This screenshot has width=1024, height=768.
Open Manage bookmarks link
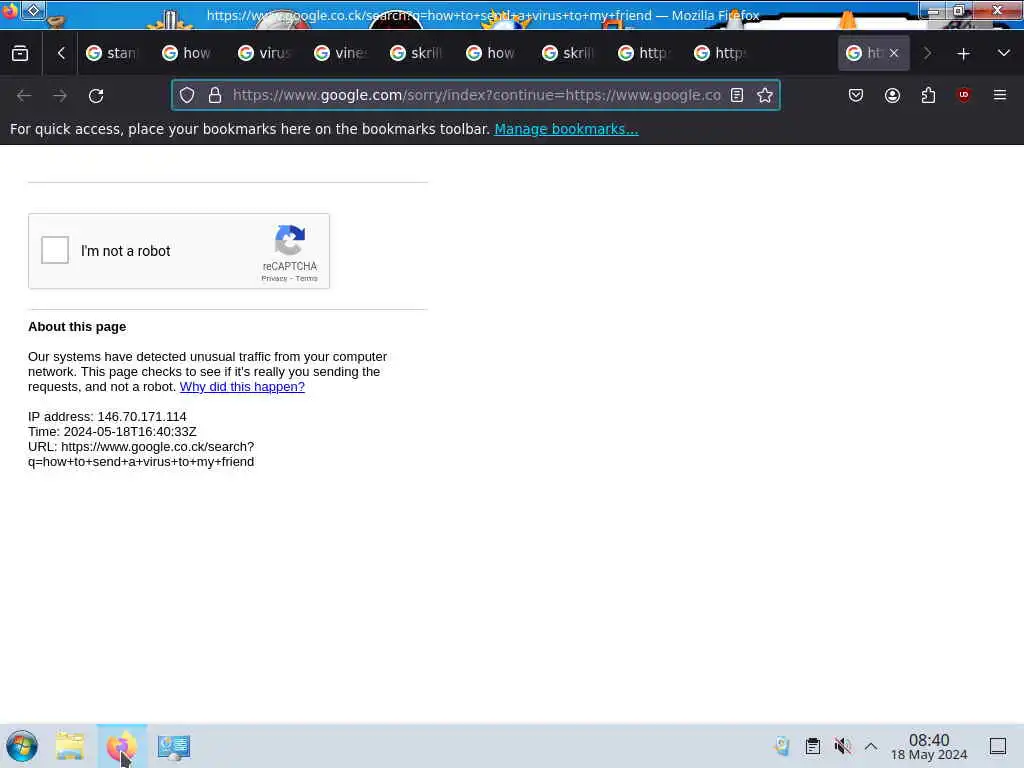point(566,129)
